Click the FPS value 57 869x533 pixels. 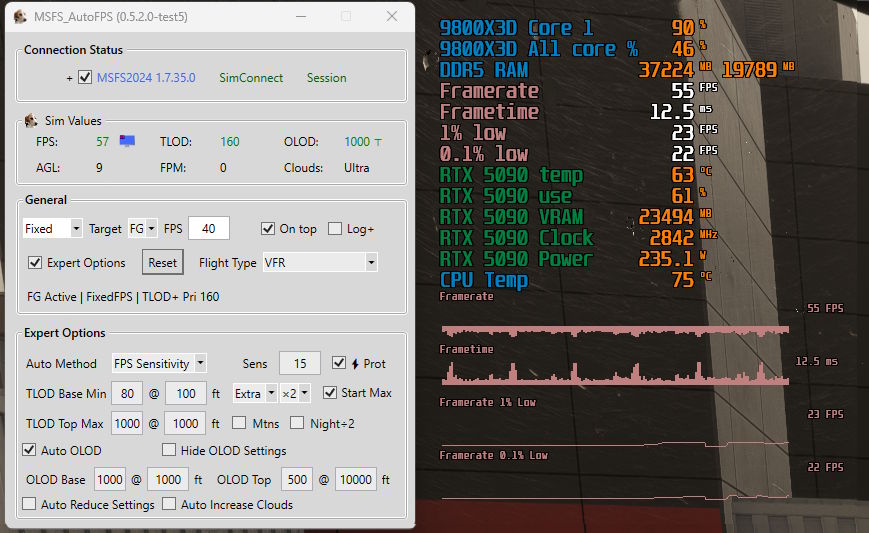[x=103, y=142]
